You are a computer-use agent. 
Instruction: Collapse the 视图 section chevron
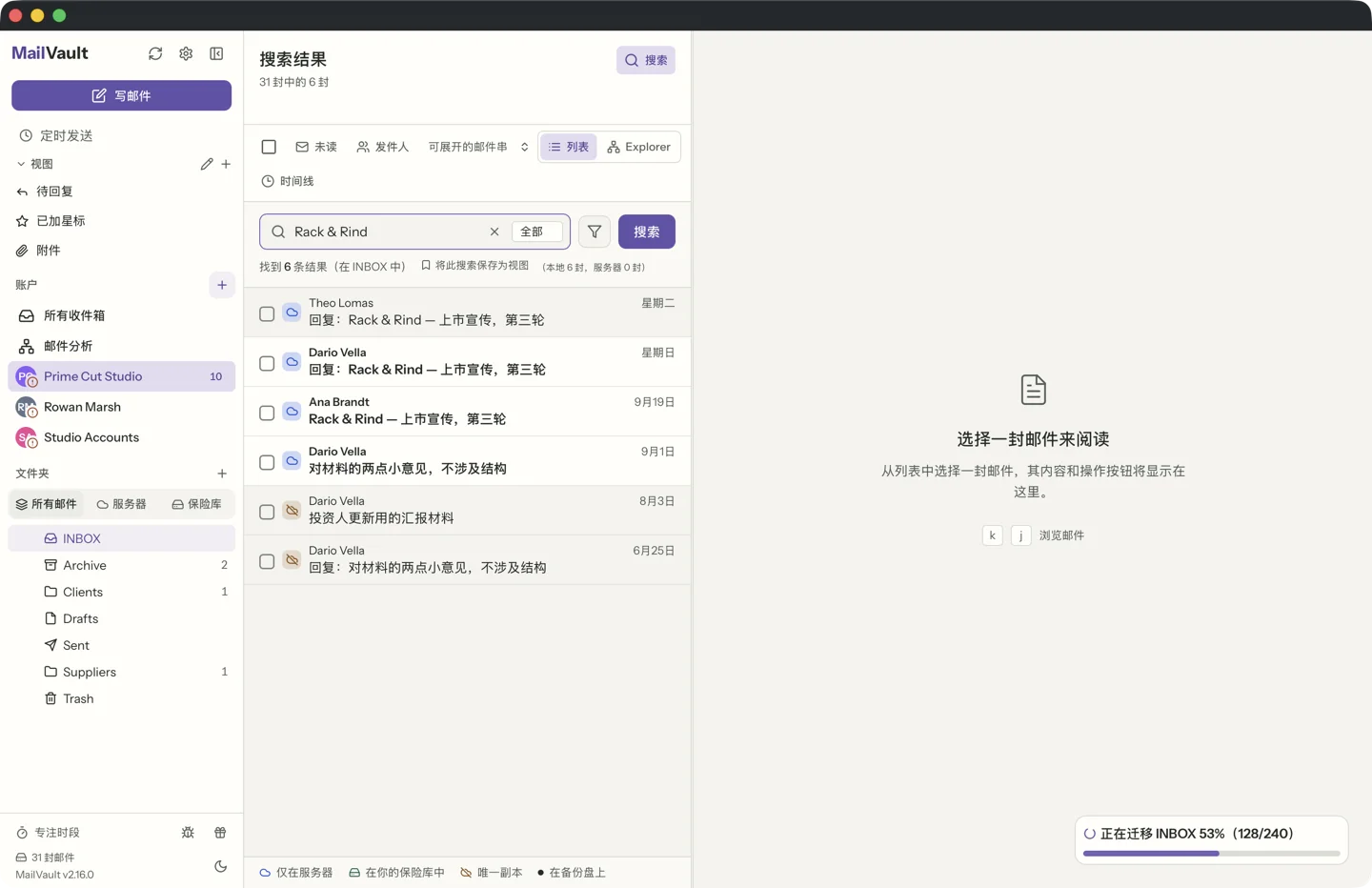coord(21,164)
